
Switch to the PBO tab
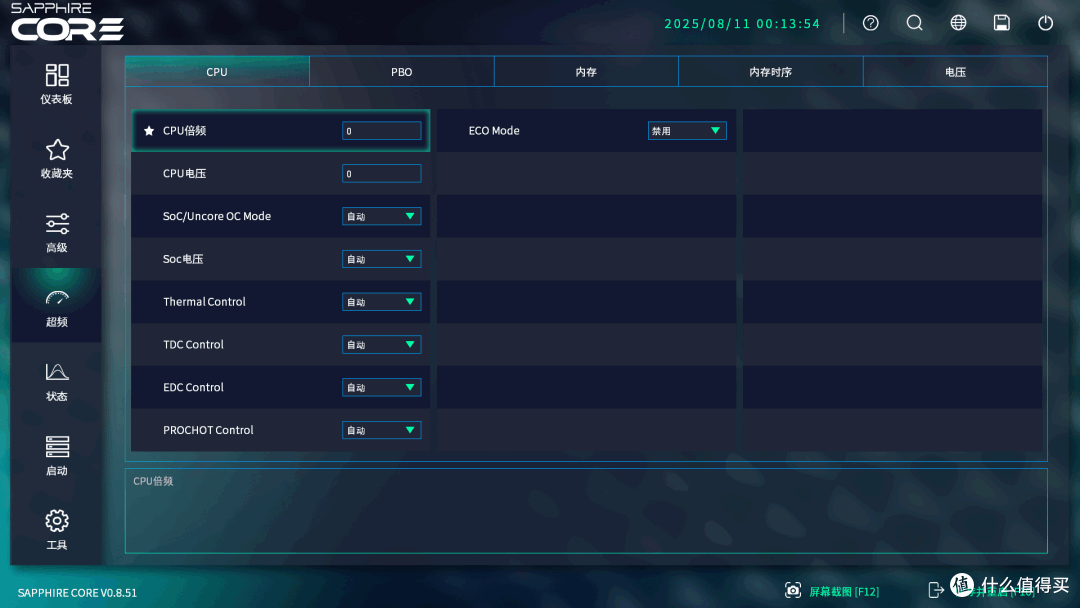[402, 72]
